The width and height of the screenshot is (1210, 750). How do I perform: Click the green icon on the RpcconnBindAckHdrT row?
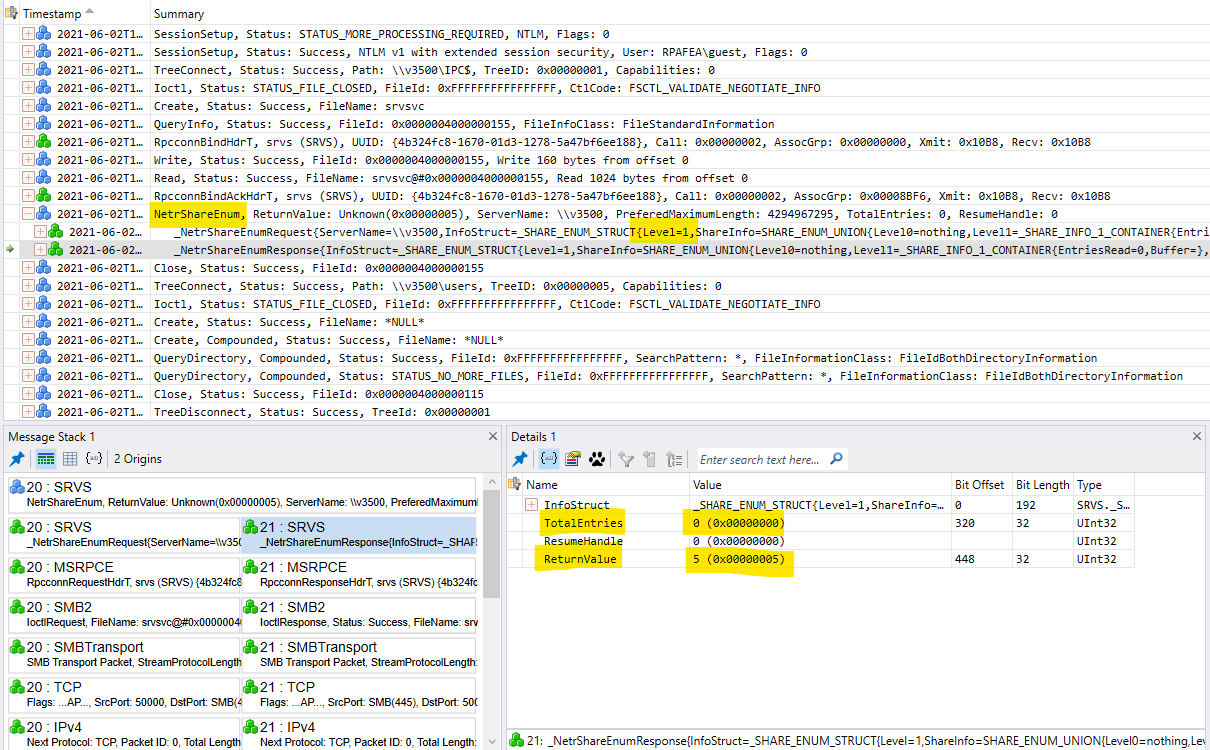point(43,195)
